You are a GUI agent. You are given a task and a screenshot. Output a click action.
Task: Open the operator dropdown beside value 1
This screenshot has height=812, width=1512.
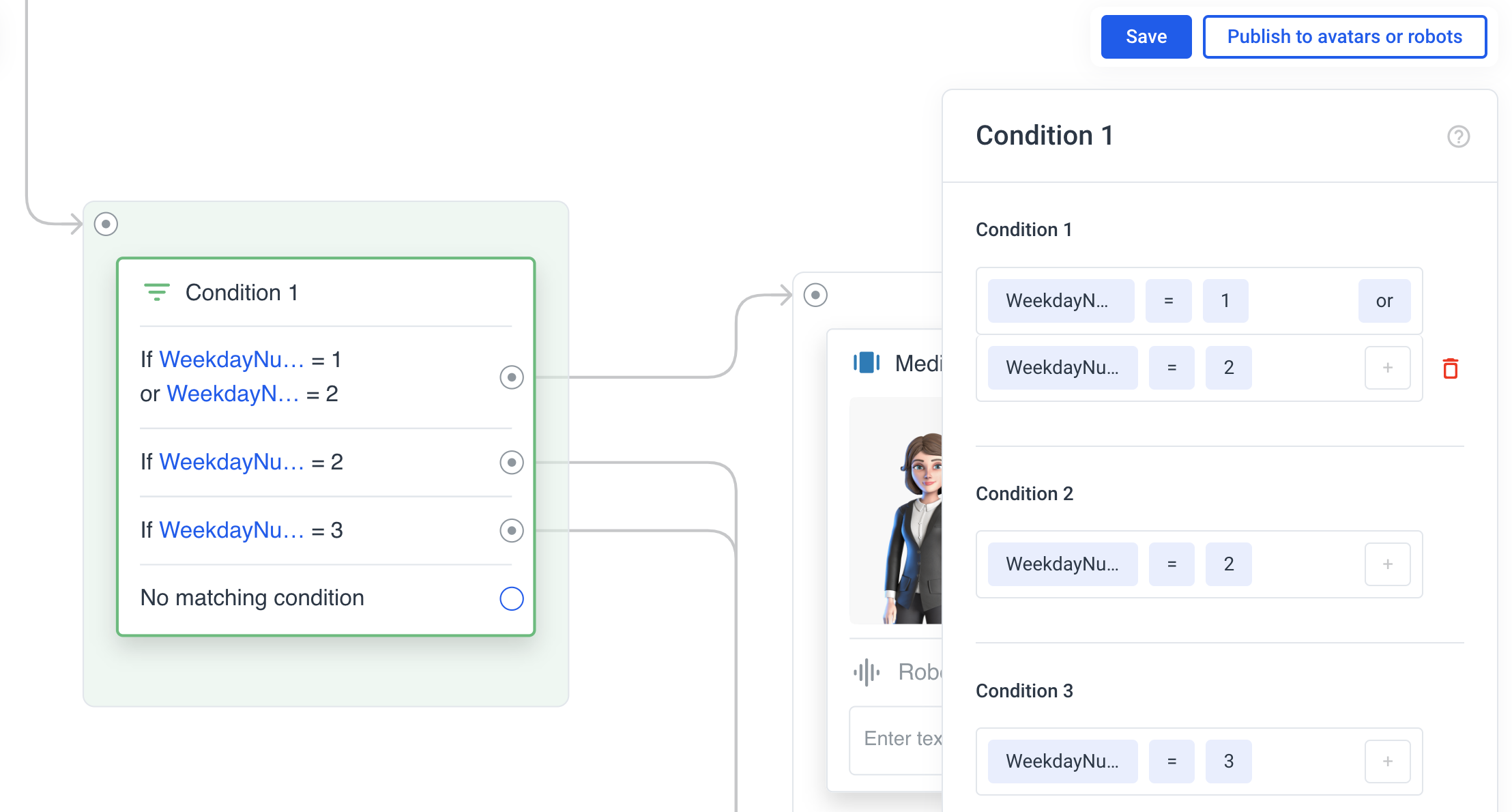tap(1169, 301)
